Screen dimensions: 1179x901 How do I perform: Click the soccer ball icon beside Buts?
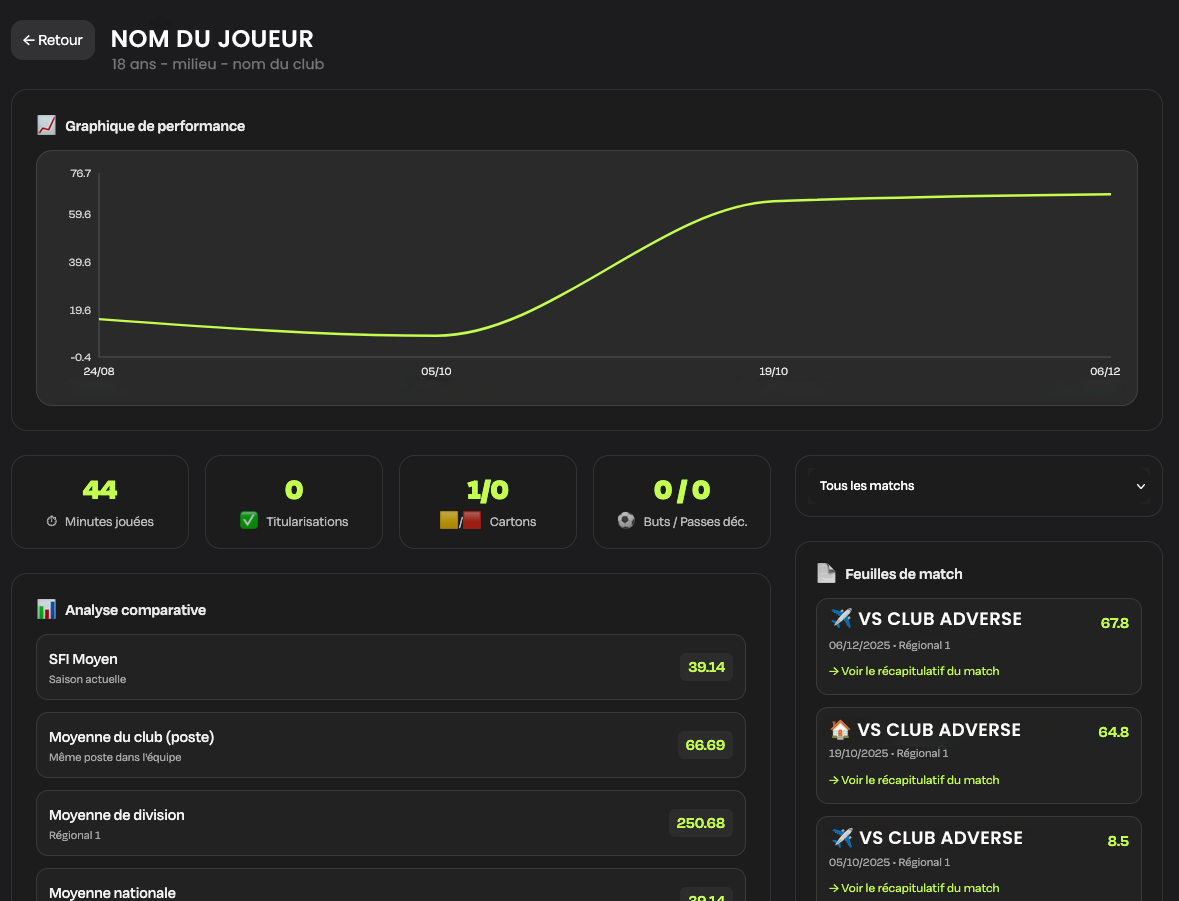(x=626, y=521)
